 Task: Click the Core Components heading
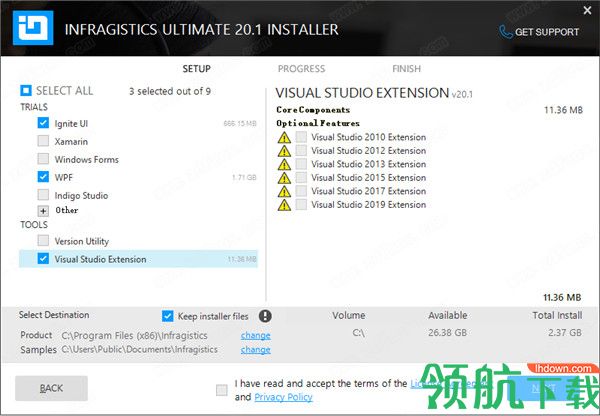313,110
